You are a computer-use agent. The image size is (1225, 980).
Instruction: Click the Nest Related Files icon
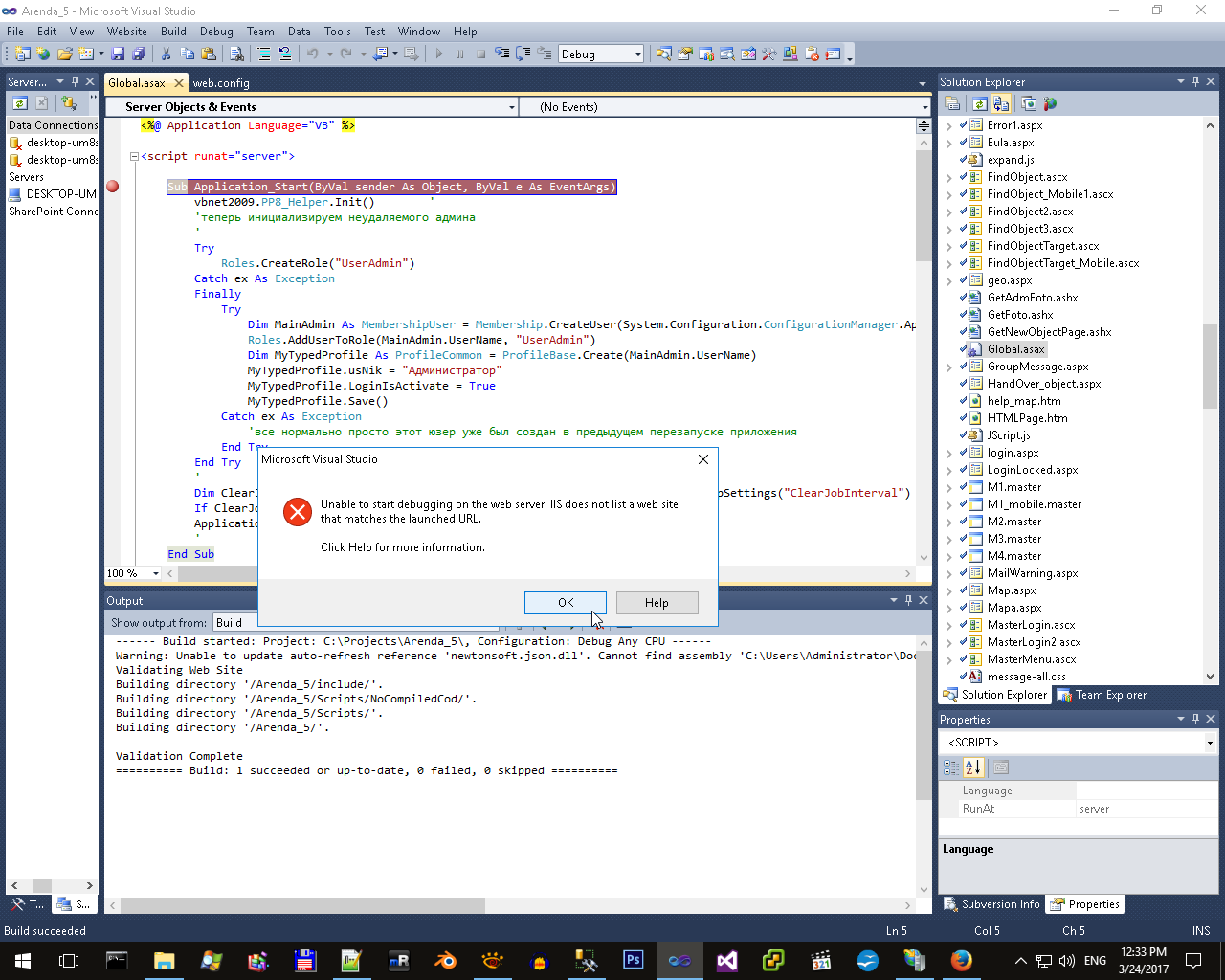(x=1001, y=104)
